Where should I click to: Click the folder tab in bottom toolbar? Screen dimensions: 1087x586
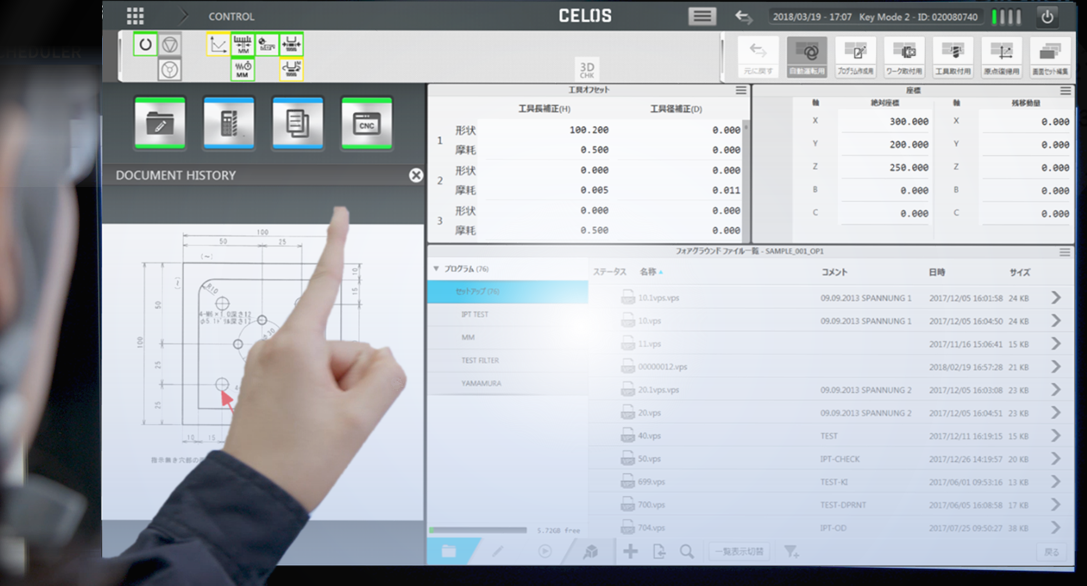(449, 551)
